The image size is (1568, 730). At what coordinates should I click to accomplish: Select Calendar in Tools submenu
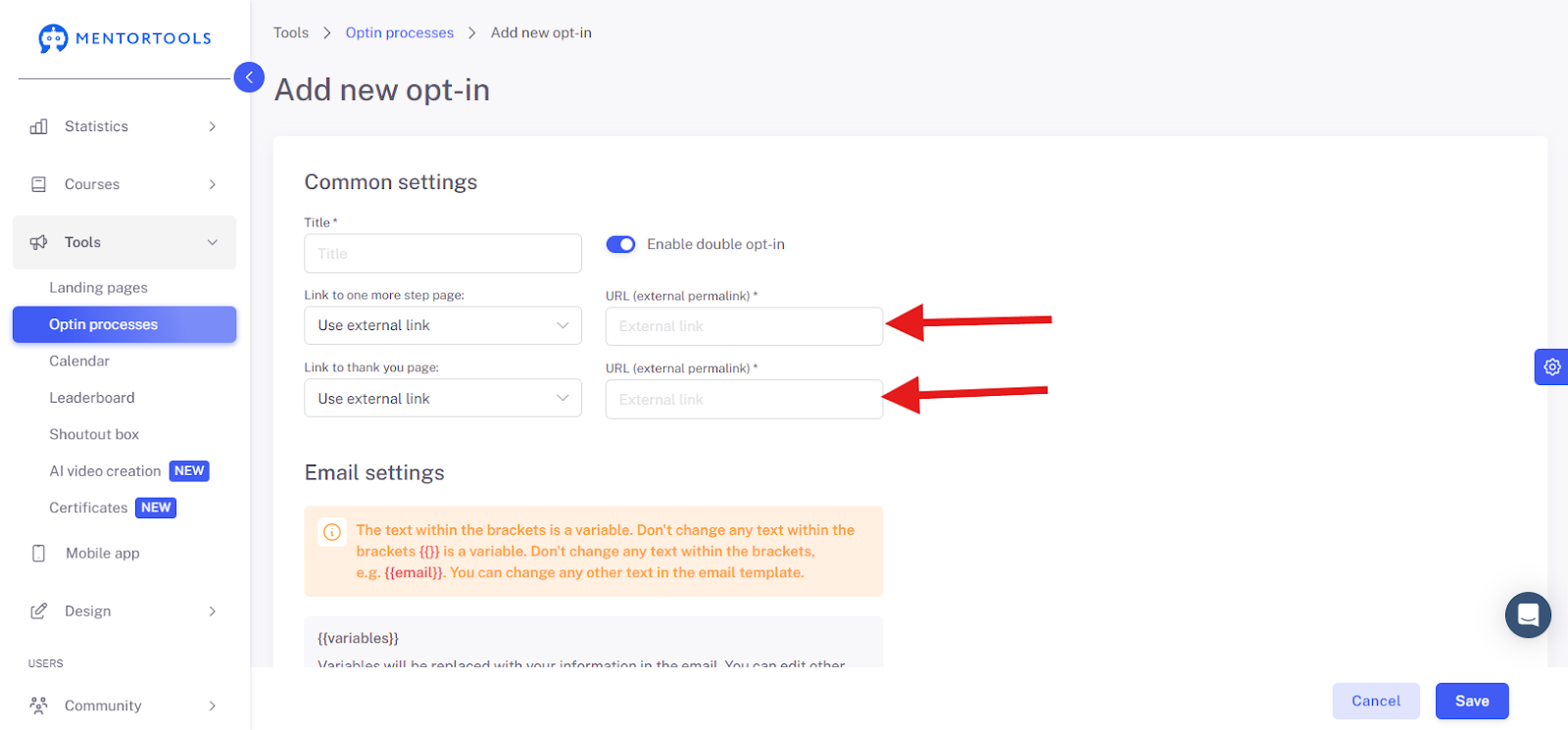coord(79,362)
